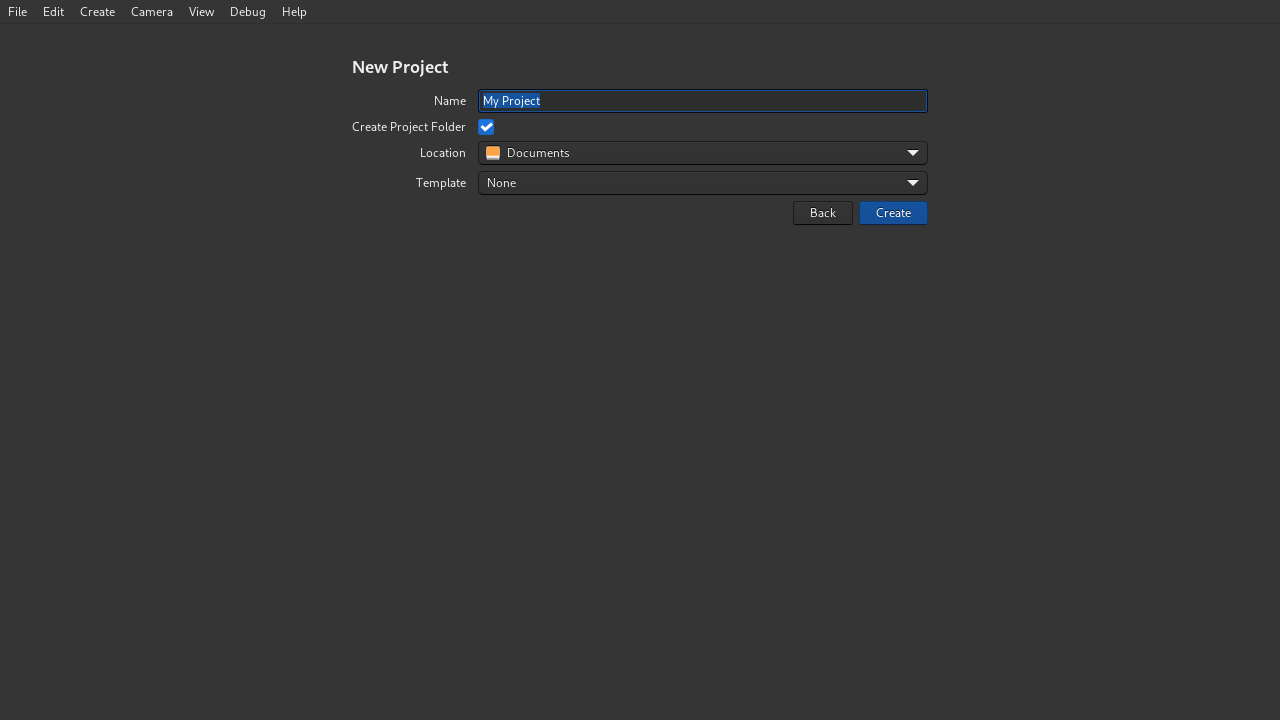Click "Documents" in the Location selector
This screenshot has height=720, width=1280.
point(537,152)
